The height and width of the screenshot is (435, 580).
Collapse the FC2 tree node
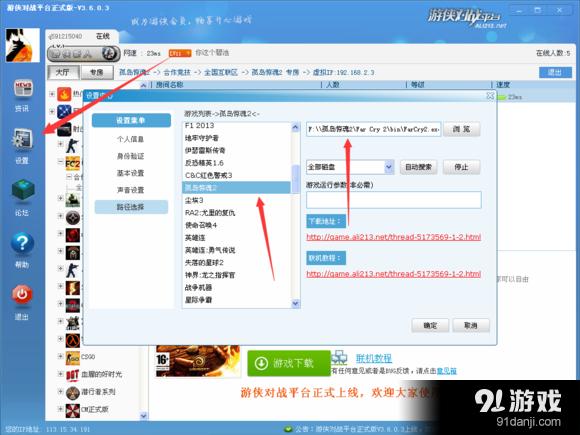(60, 162)
